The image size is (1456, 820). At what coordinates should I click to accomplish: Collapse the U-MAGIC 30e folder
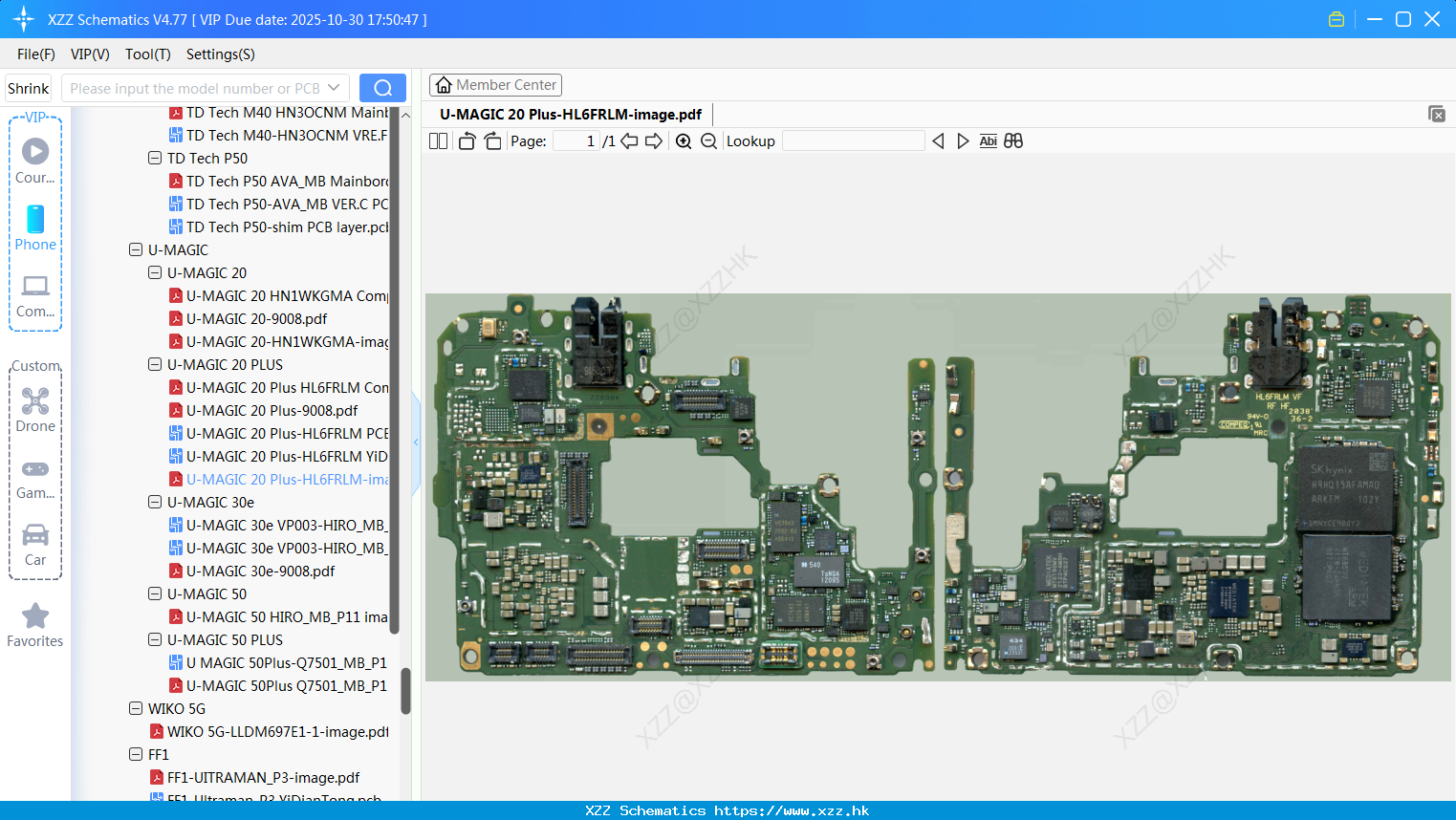155,503
